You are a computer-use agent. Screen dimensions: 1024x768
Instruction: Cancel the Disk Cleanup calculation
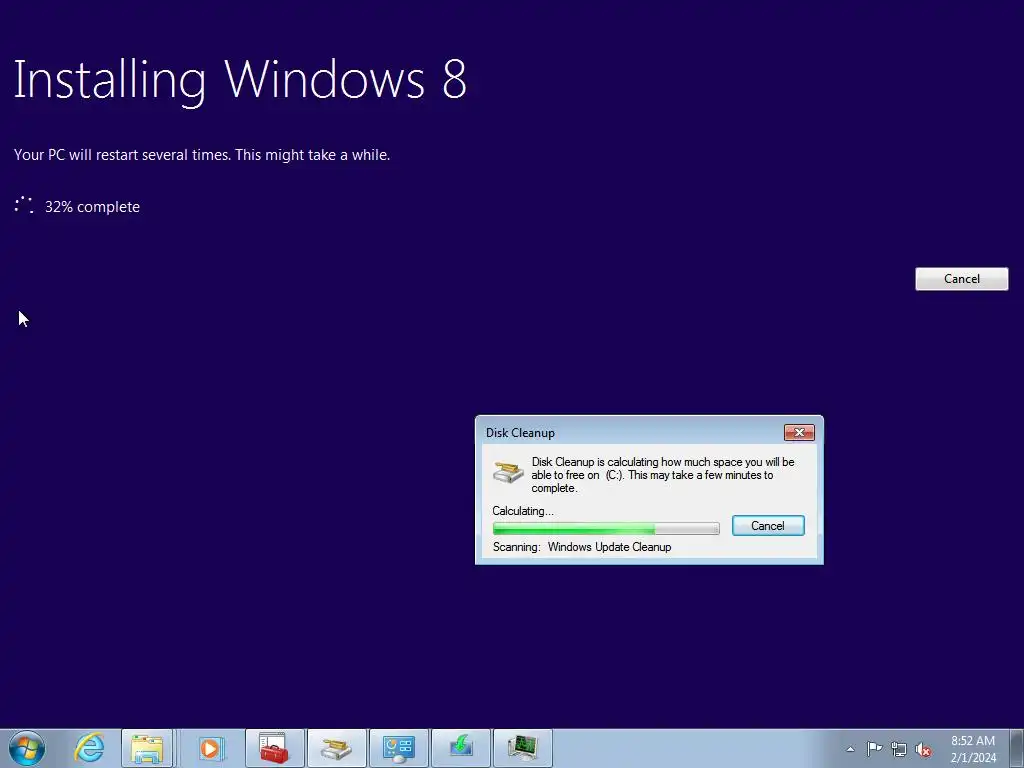[768, 526]
